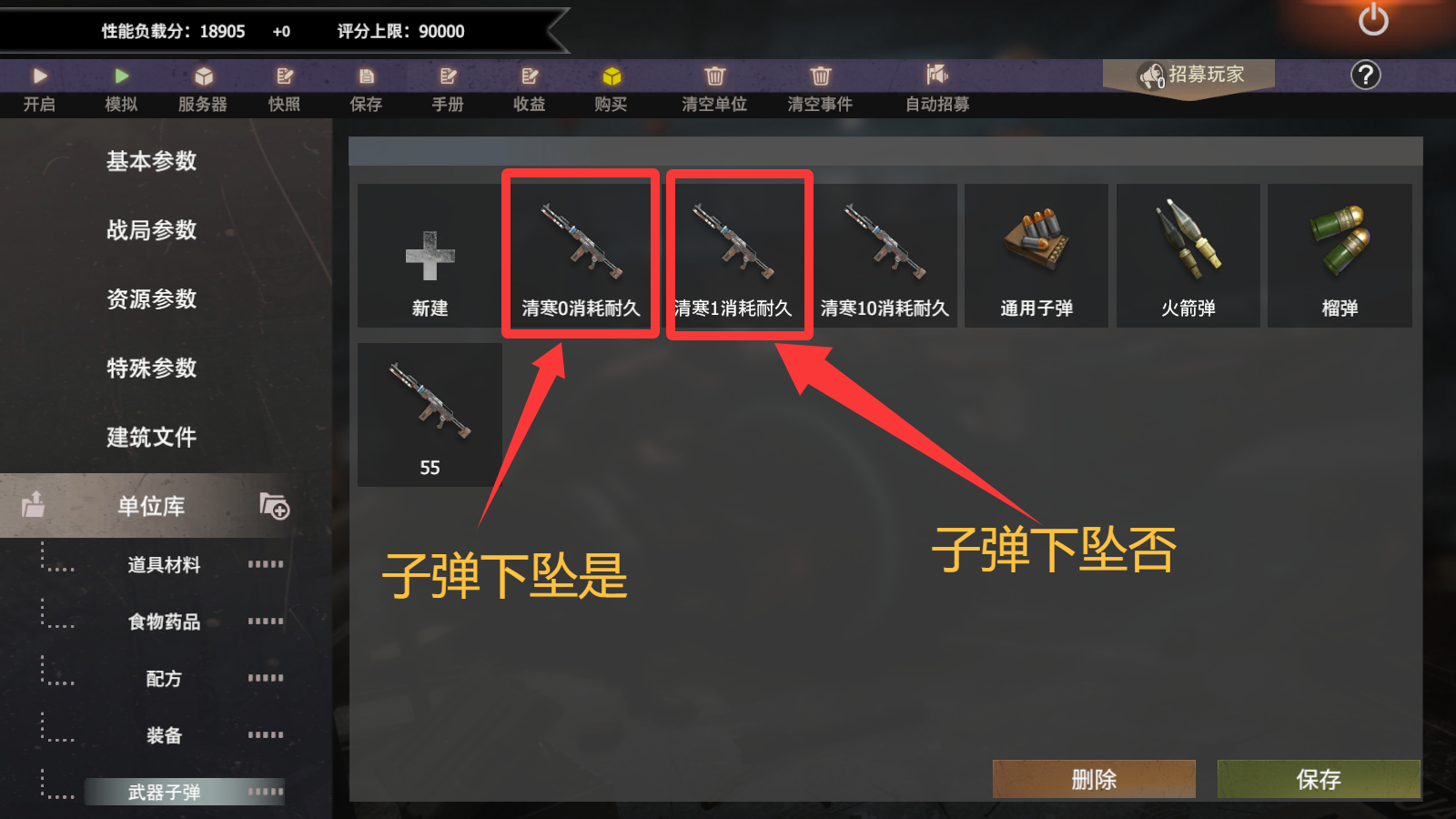Click 清空事件 trash icon

coord(821,76)
